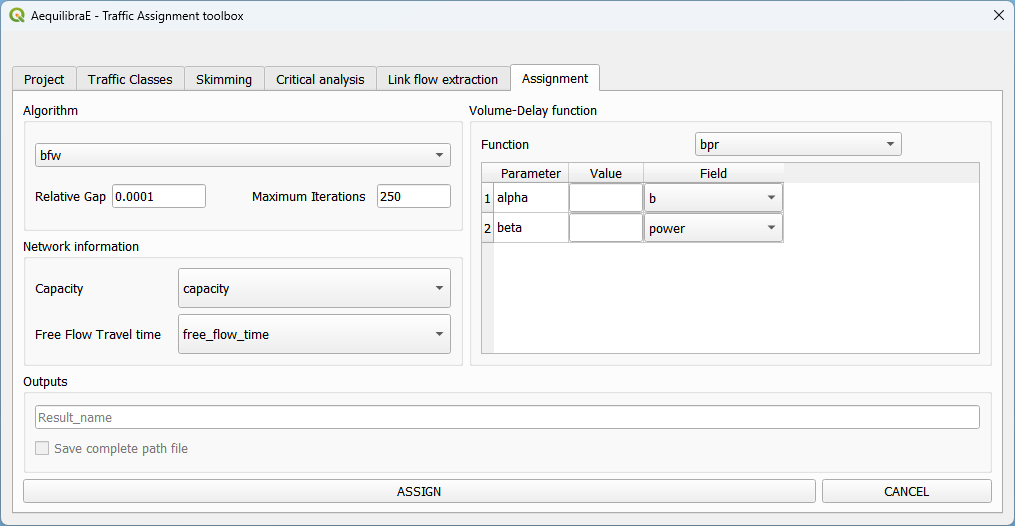Go to the Skimming tab
The image size is (1015, 526).
click(x=224, y=79)
